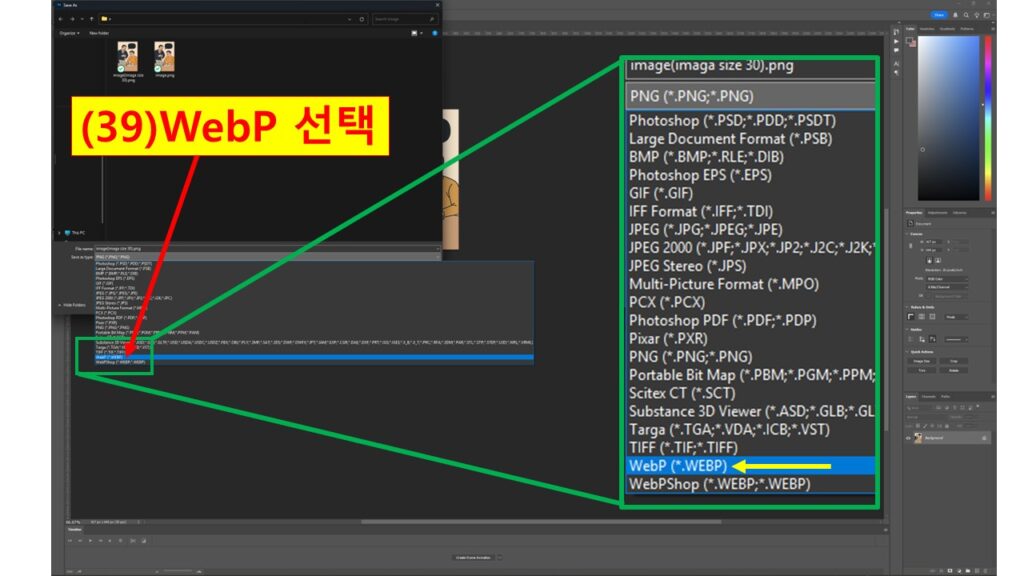Image resolution: width=1024 pixels, height=576 pixels.
Task: Collapse the folder pane with Hide Folders
Action: (x=73, y=304)
